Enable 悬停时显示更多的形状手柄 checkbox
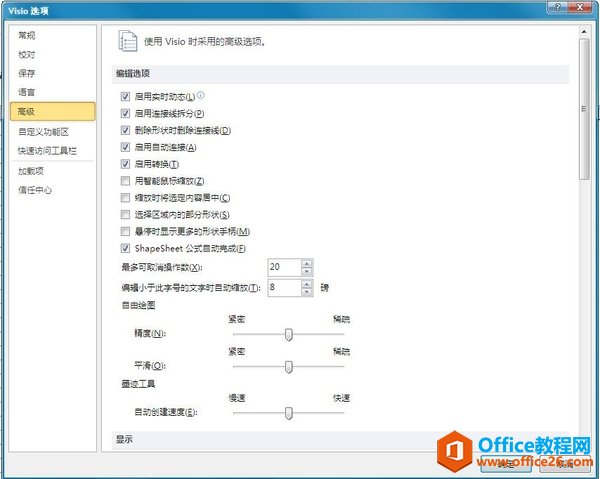 click(x=125, y=231)
